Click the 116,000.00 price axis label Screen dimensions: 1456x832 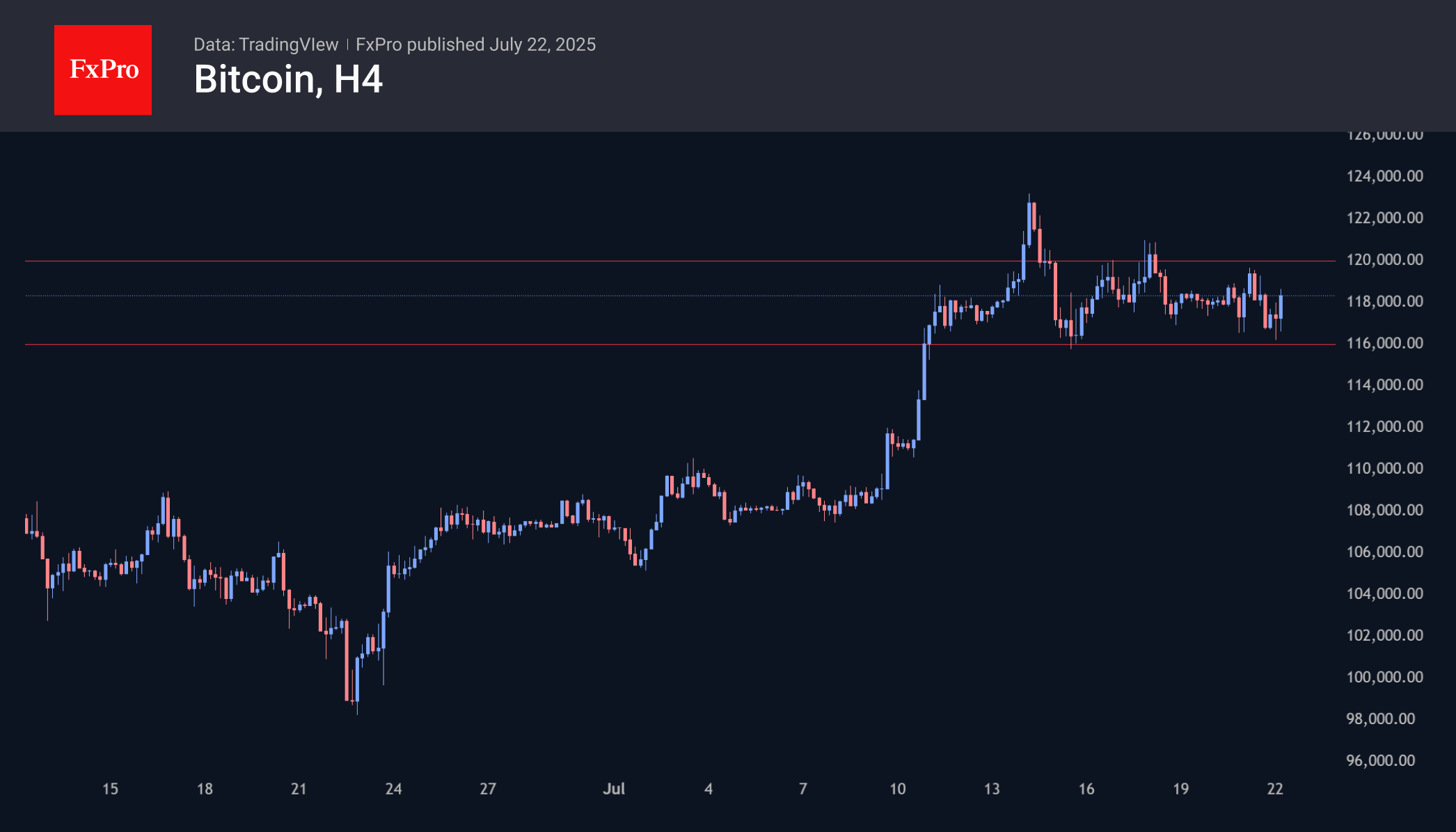[1384, 343]
